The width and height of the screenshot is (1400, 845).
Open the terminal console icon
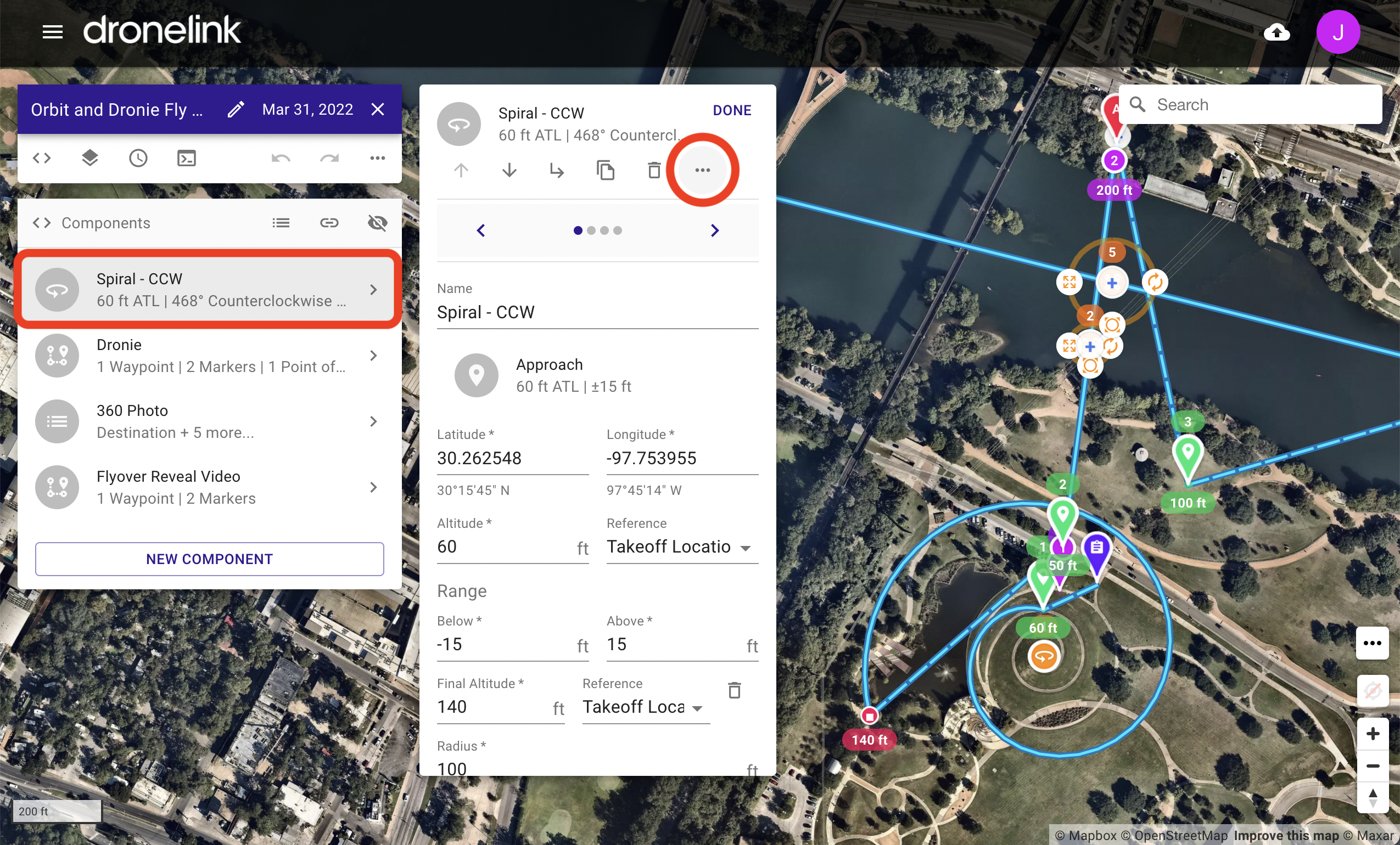[186, 158]
